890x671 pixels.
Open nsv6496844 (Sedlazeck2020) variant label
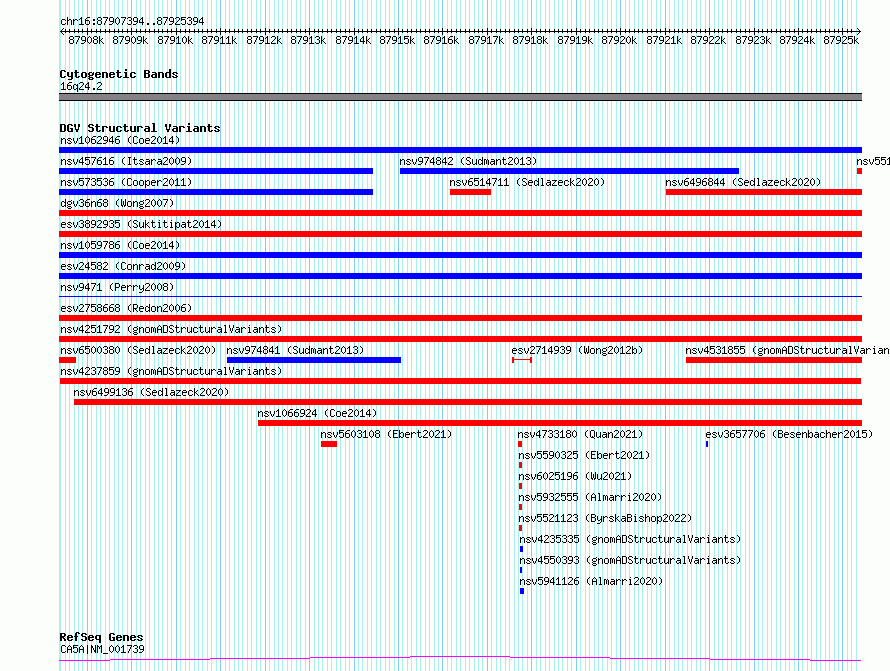[743, 182]
